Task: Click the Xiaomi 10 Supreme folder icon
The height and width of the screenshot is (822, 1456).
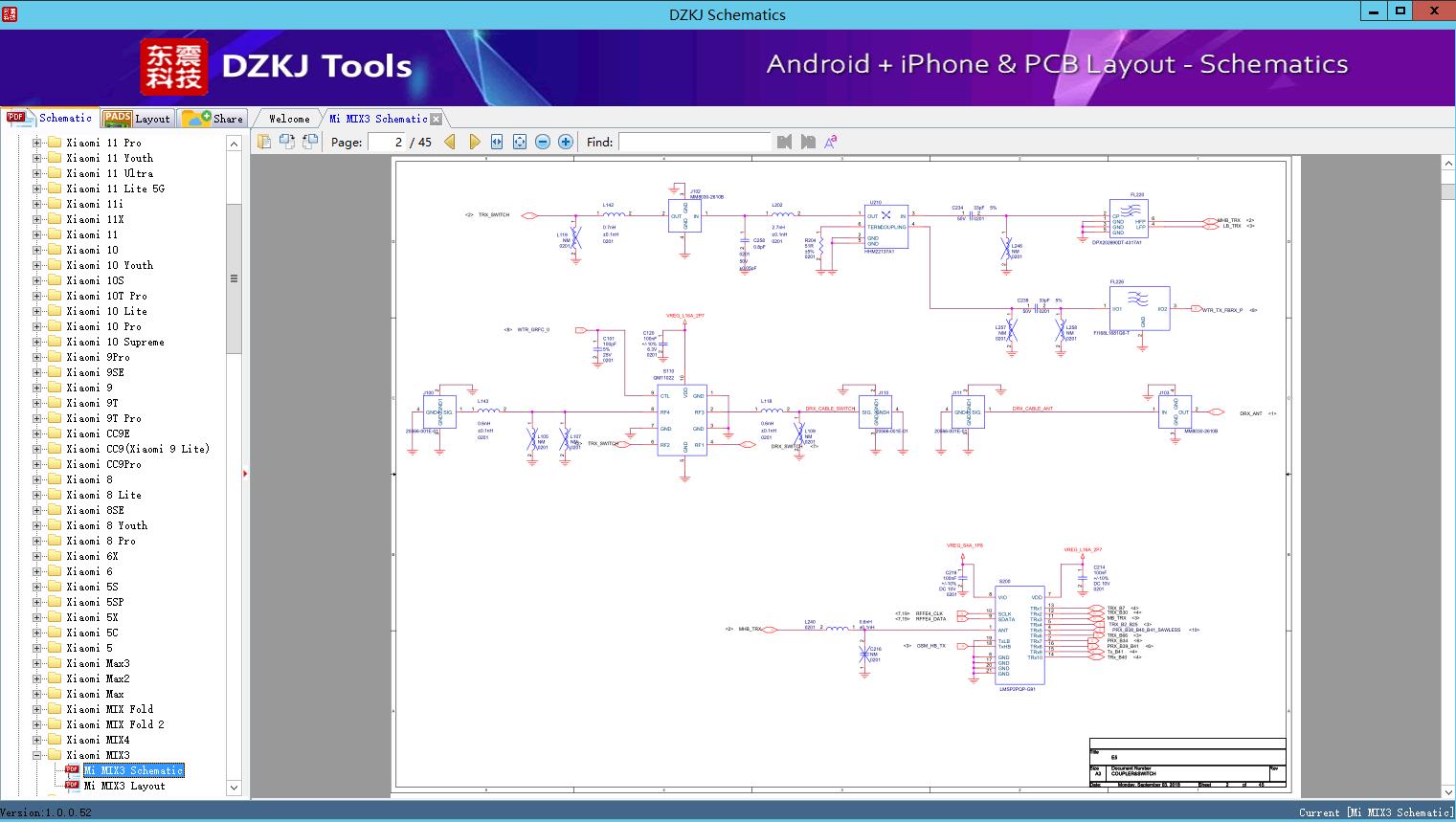Action: pyautogui.click(x=55, y=342)
